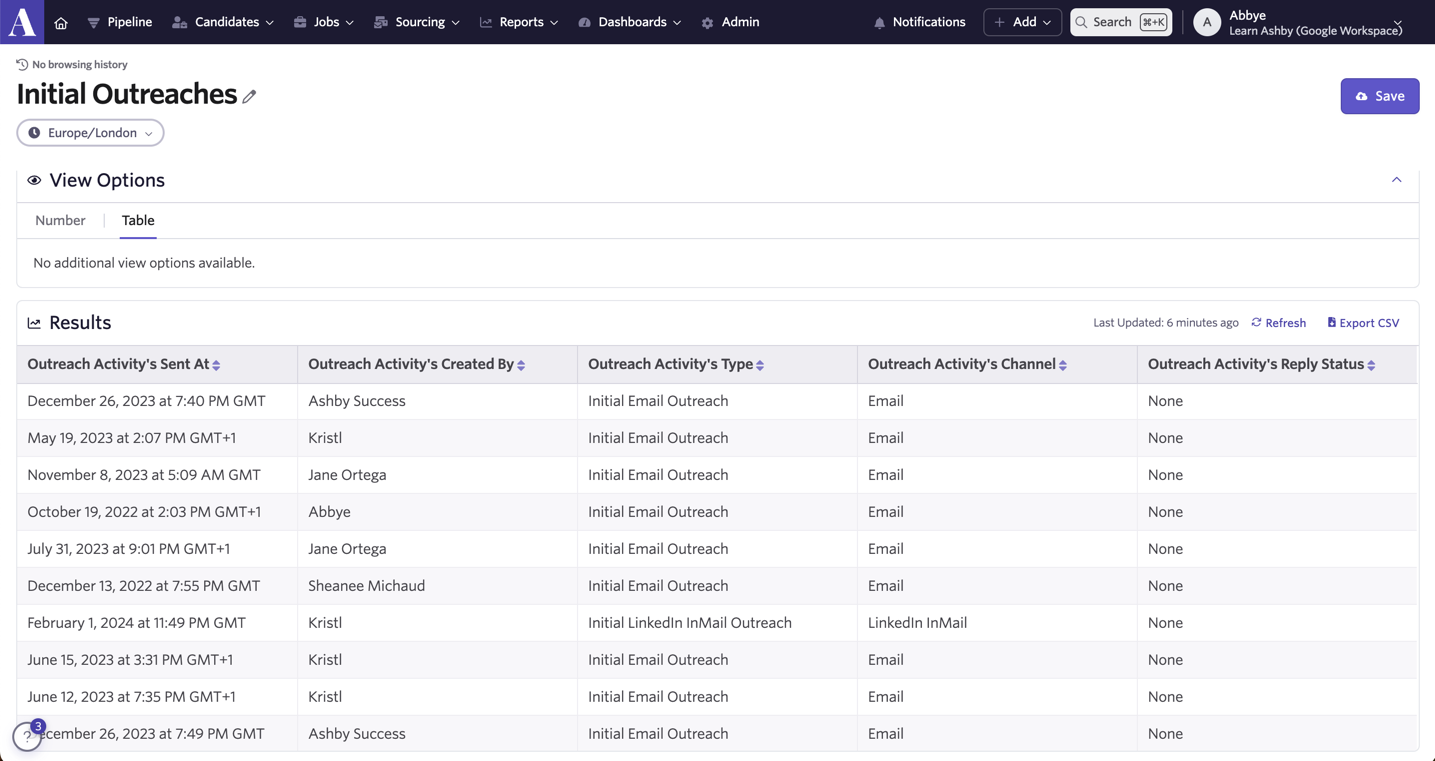
Task: Click 'Last Updated: 6 minutes ago' text
Action: (1166, 323)
